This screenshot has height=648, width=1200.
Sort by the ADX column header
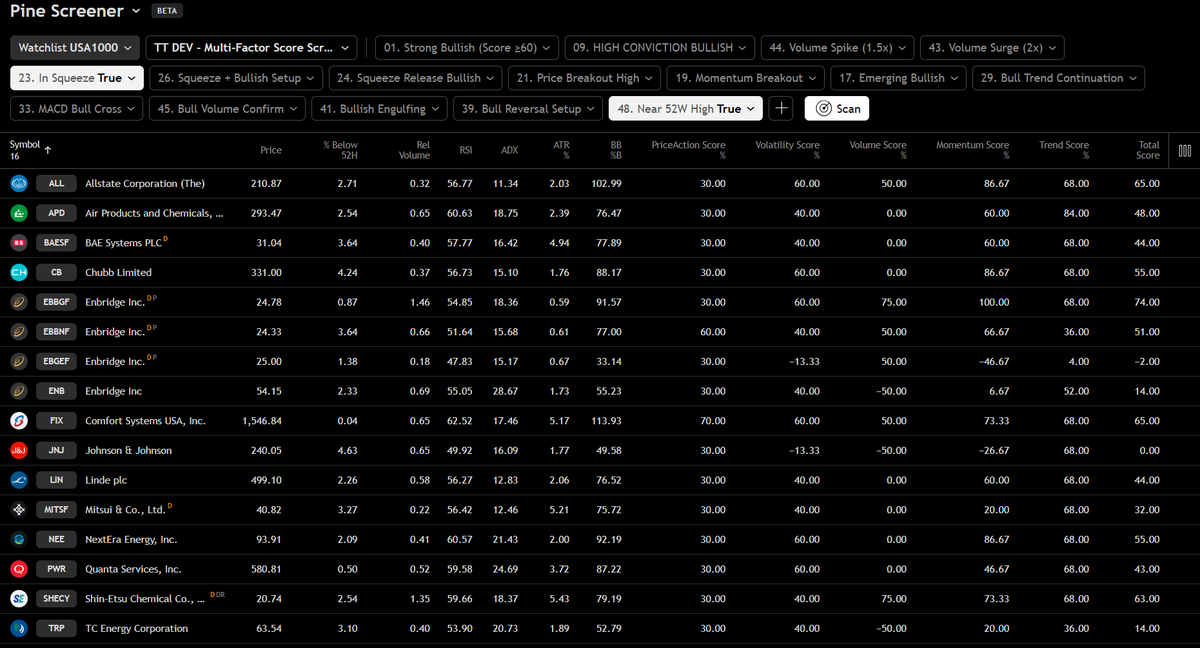coord(509,150)
